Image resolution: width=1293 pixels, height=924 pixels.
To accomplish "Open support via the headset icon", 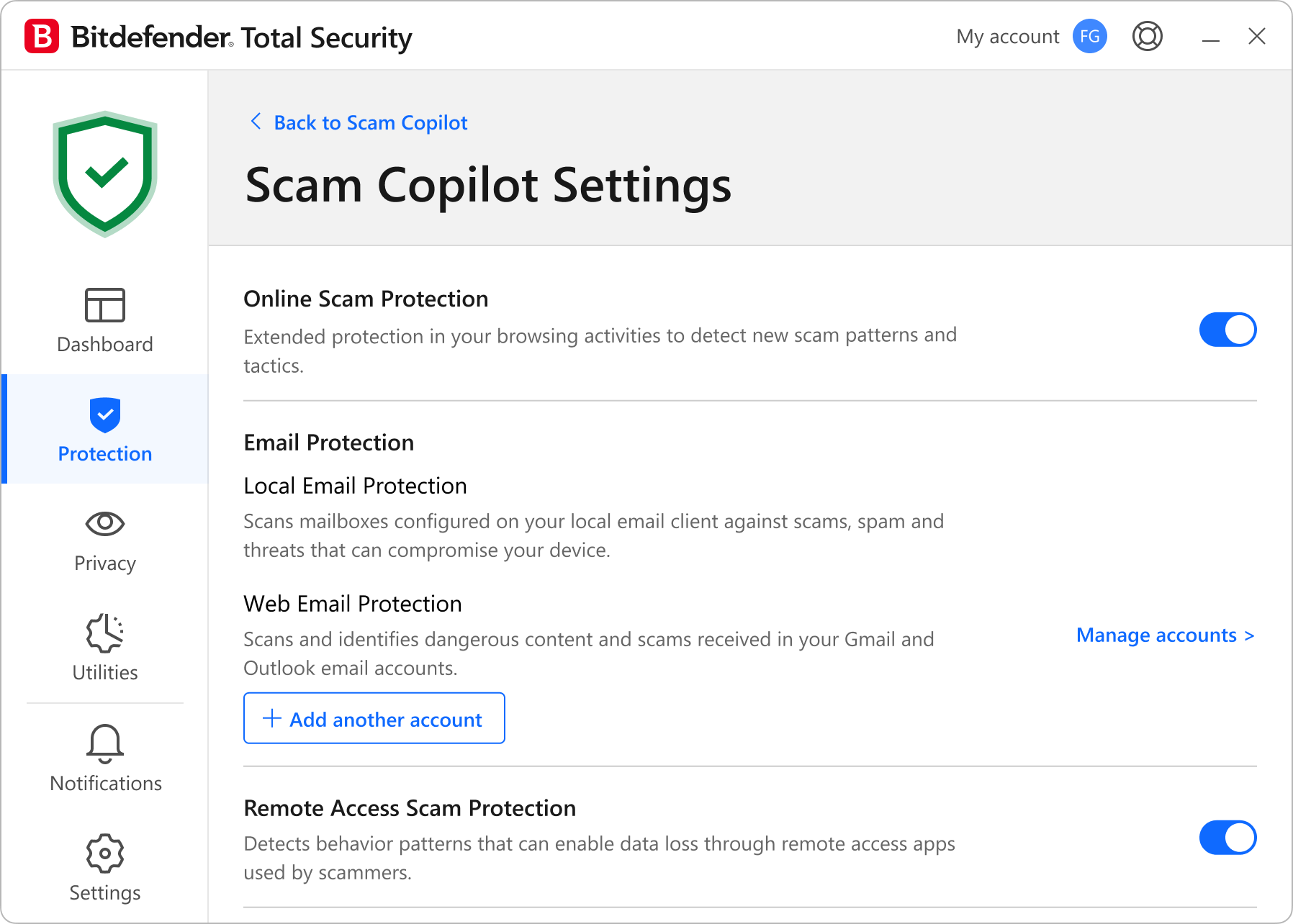I will click(x=1148, y=36).
